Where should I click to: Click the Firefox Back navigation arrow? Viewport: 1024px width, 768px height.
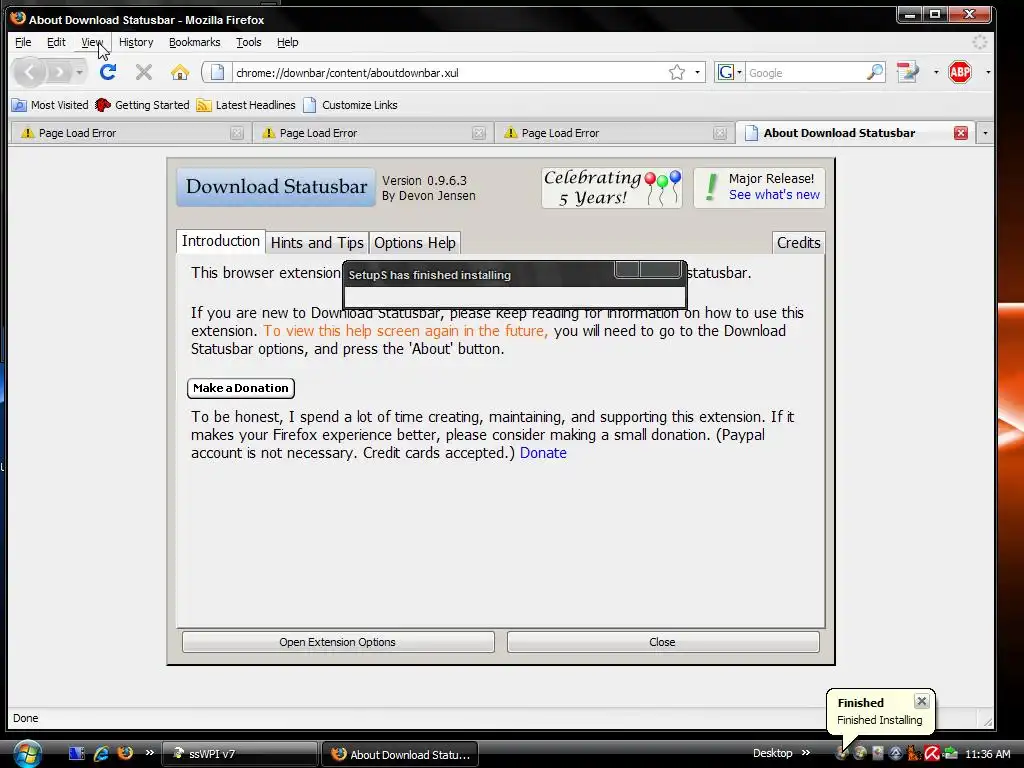point(29,72)
